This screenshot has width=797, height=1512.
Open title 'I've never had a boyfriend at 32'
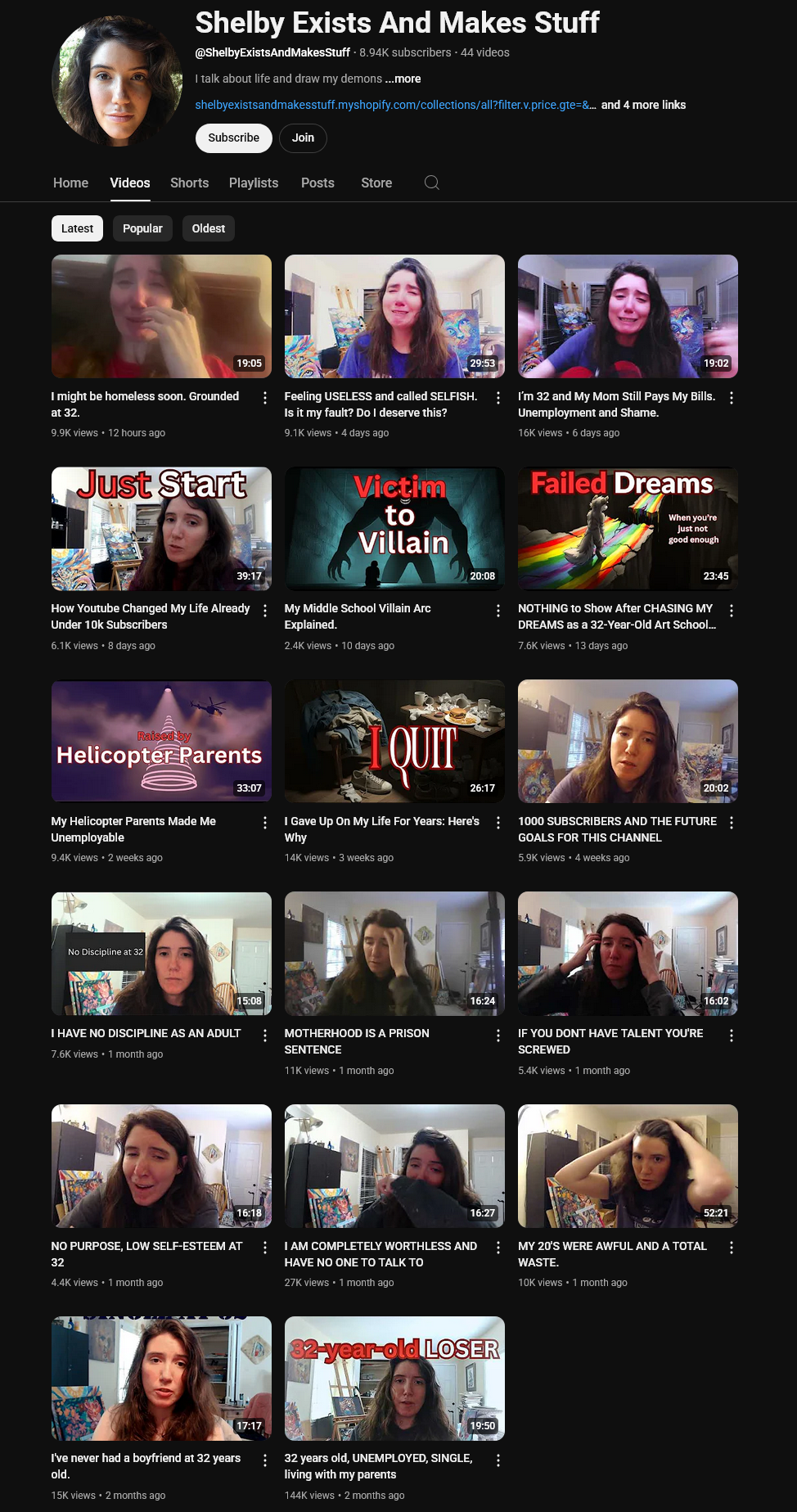click(146, 1466)
